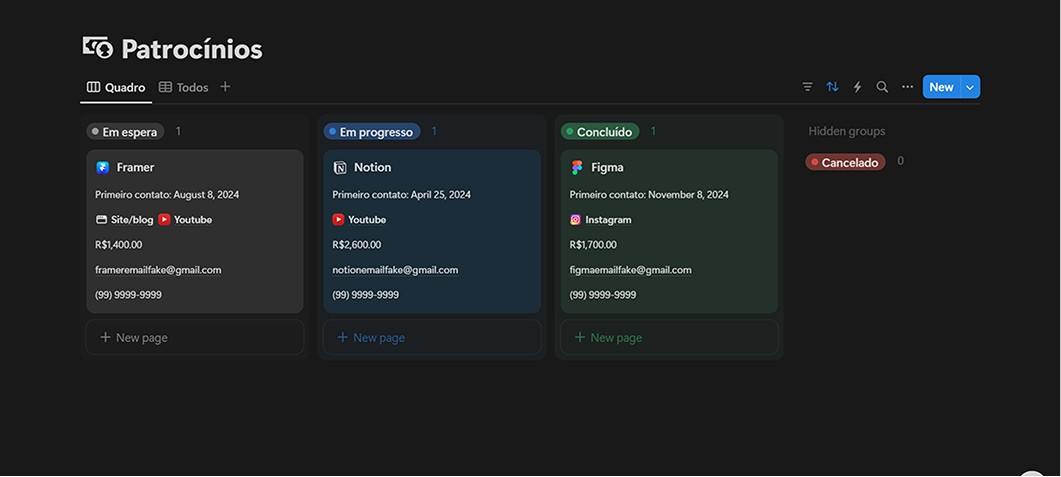Click the Cancelado count of 0
The height and width of the screenshot is (477, 1061).
tap(900, 161)
